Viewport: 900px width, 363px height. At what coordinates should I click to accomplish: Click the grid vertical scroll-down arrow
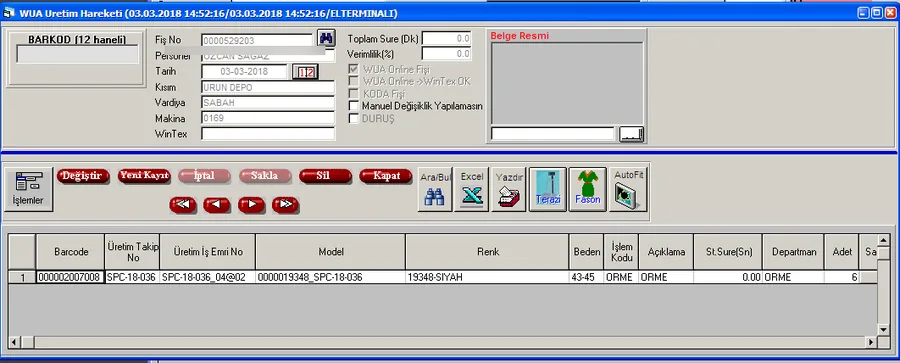coord(884,330)
